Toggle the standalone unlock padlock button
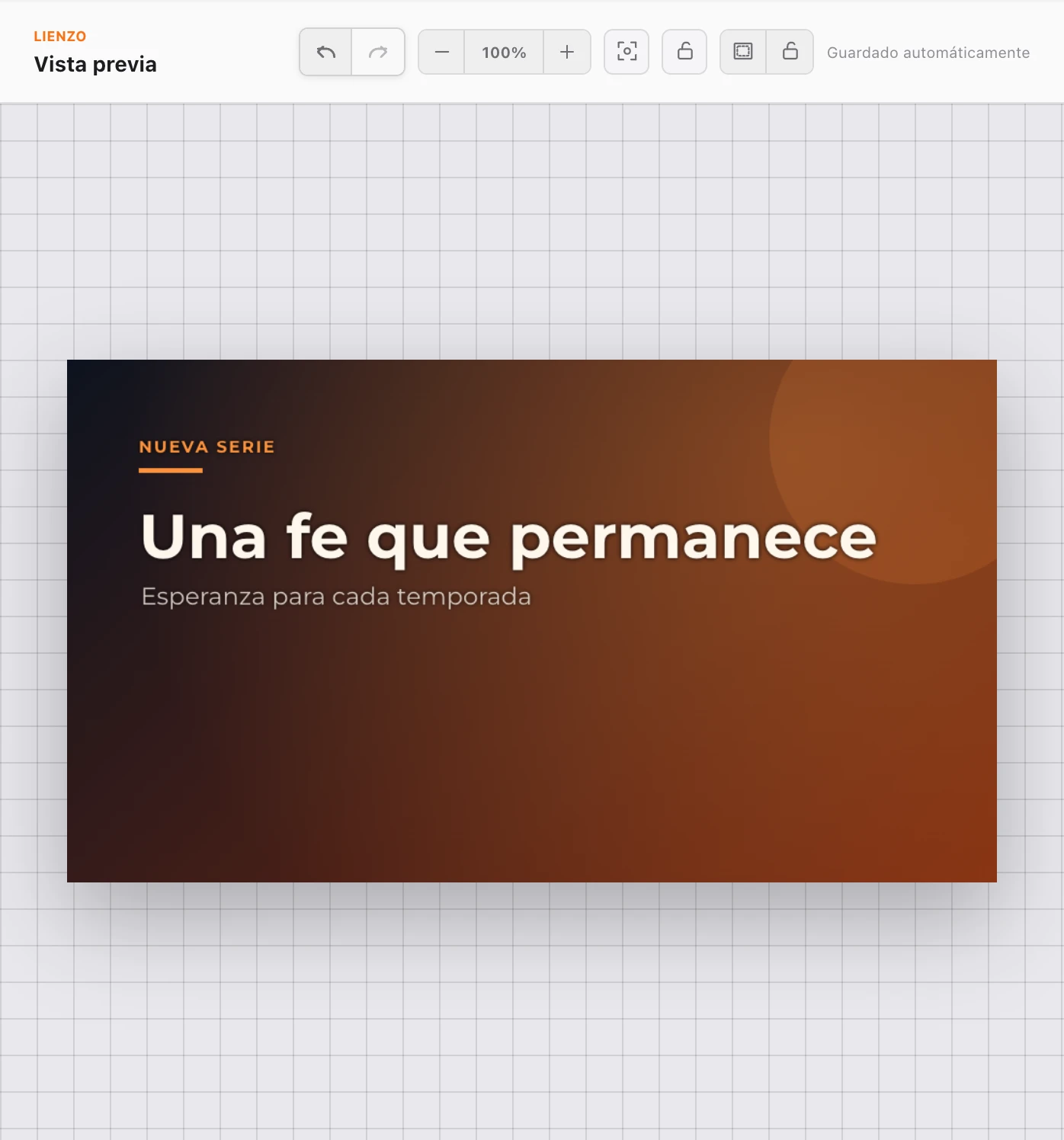 [684, 52]
